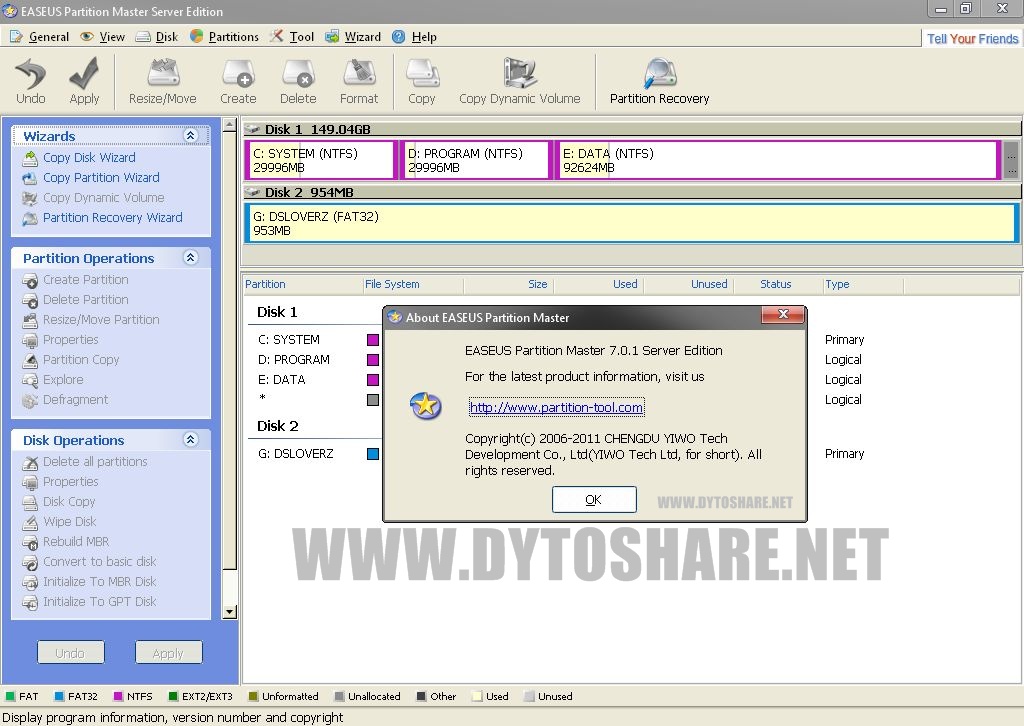The height and width of the screenshot is (726, 1024).
Task: Click Wipe Disk in Disk Operations
Action: [59, 522]
